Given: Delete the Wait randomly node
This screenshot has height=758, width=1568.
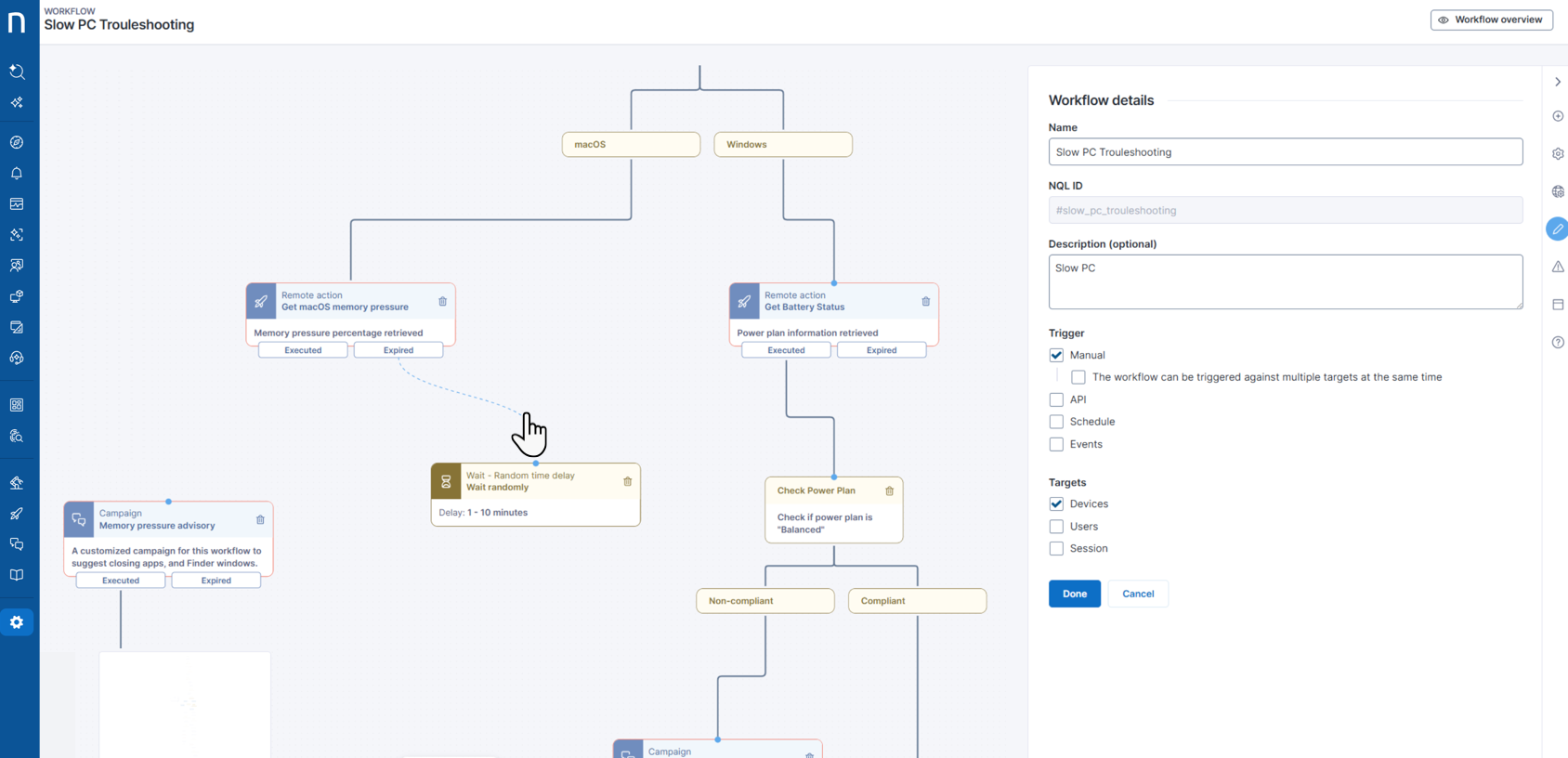Looking at the screenshot, I should click(x=628, y=481).
